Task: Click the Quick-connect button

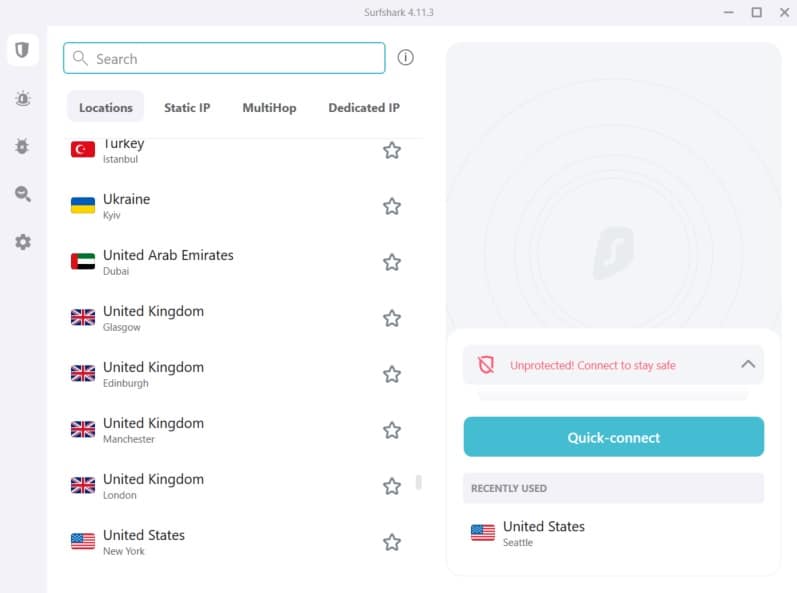Action: point(614,437)
